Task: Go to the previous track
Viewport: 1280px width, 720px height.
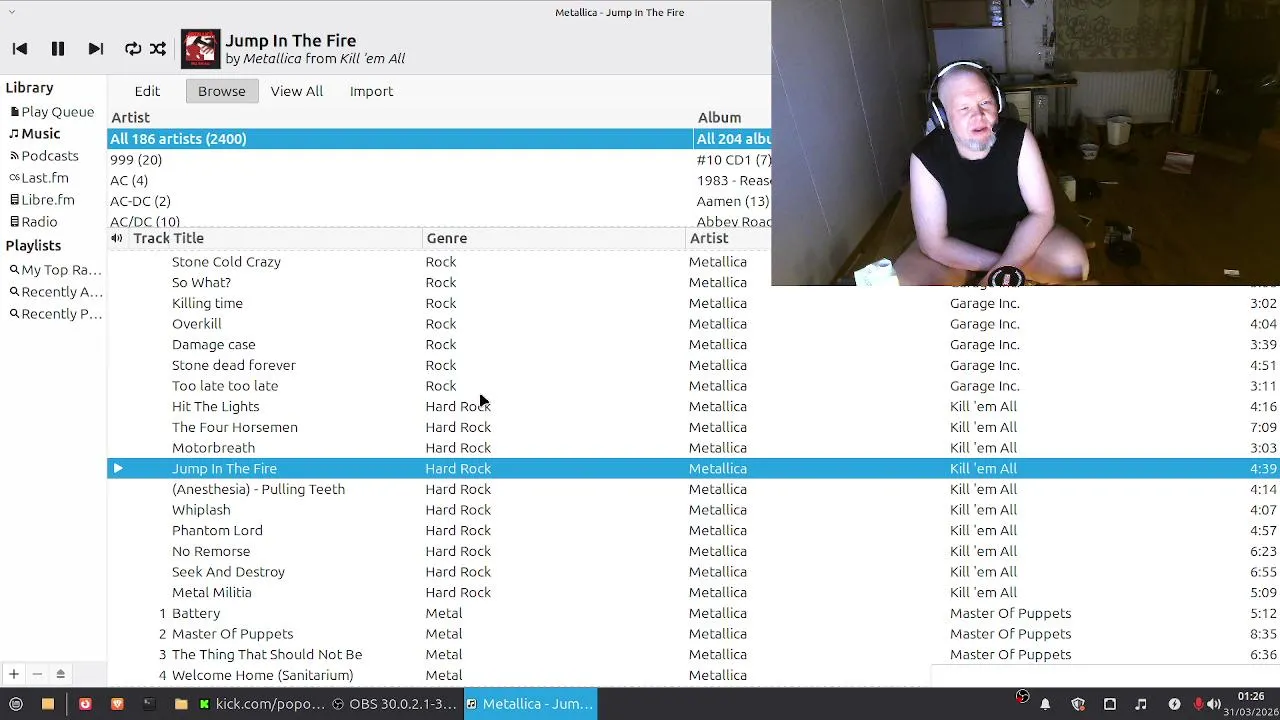Action: pyautogui.click(x=20, y=48)
